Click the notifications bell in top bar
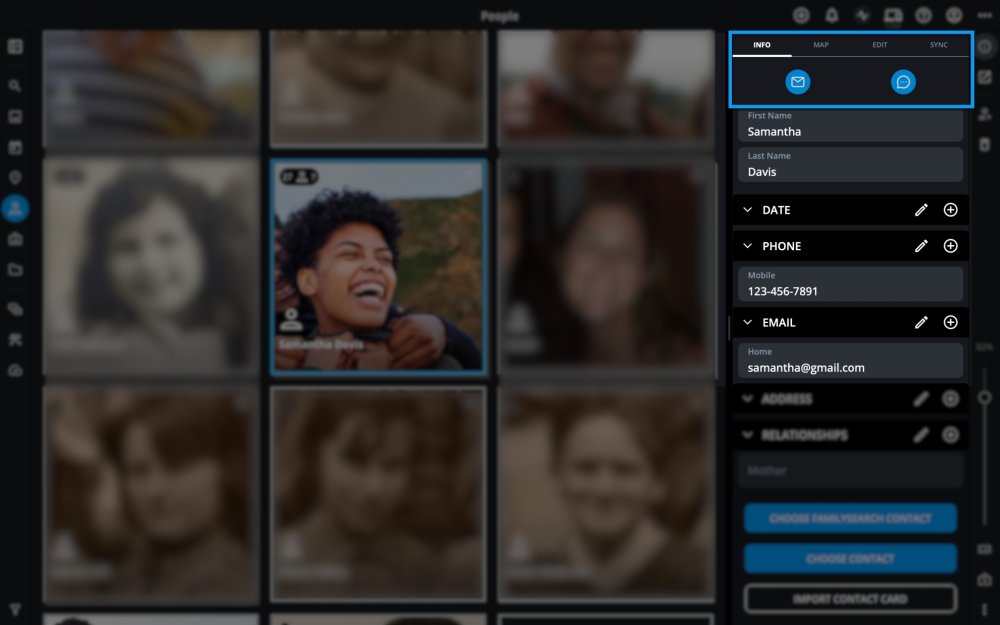 pyautogui.click(x=832, y=15)
